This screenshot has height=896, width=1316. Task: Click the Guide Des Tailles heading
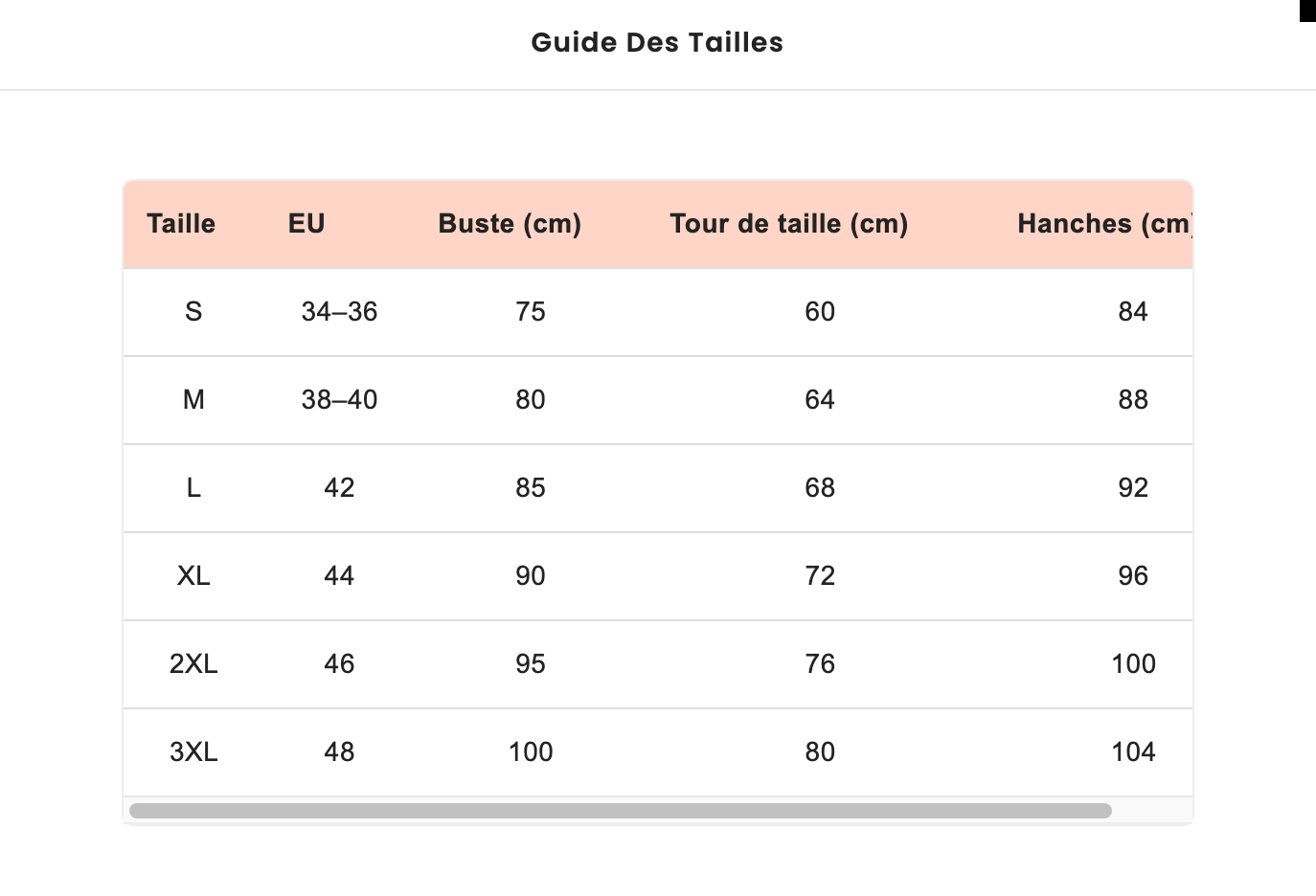(657, 42)
